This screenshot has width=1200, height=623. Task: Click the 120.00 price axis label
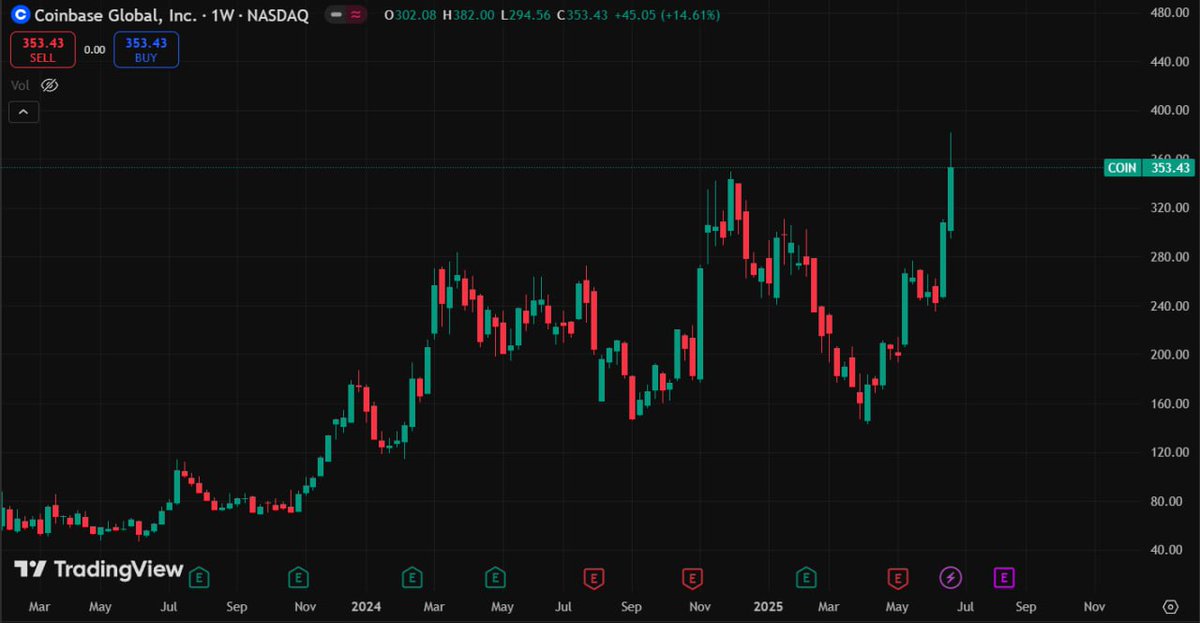pyautogui.click(x=1169, y=453)
